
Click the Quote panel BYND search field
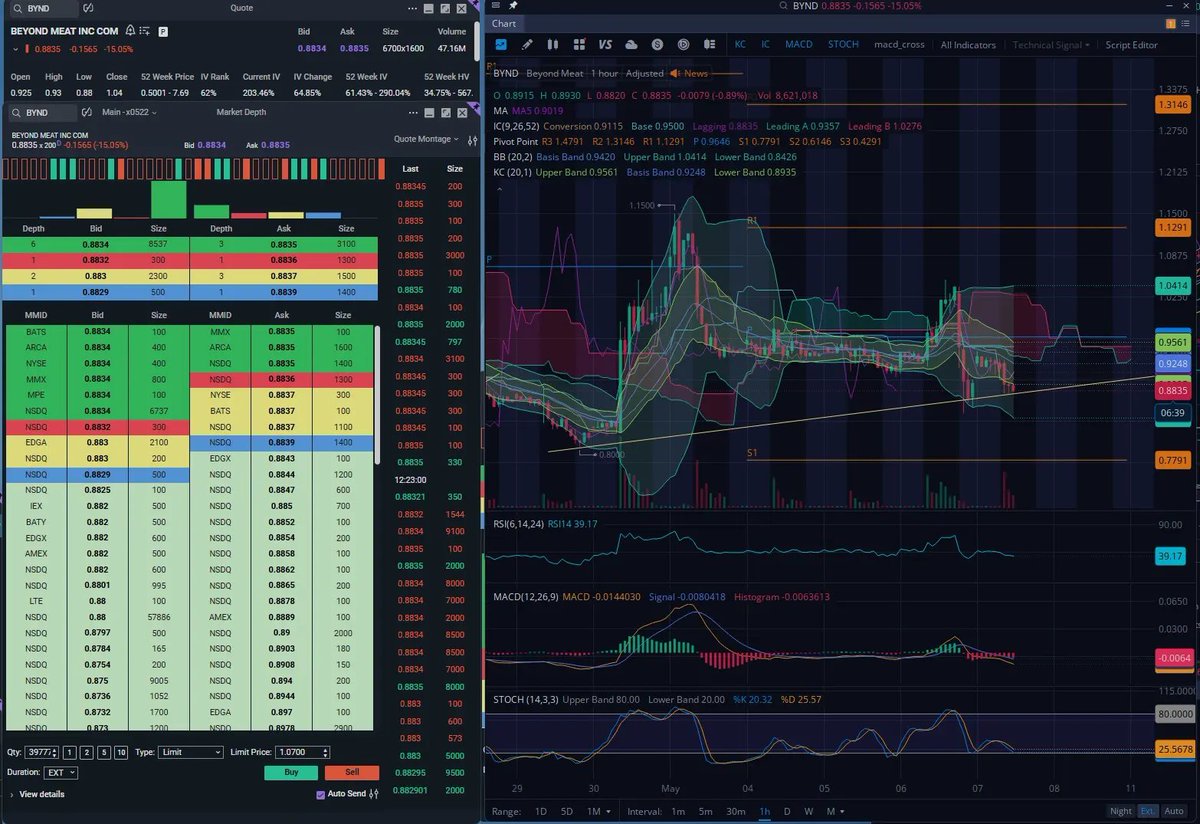[45, 8]
